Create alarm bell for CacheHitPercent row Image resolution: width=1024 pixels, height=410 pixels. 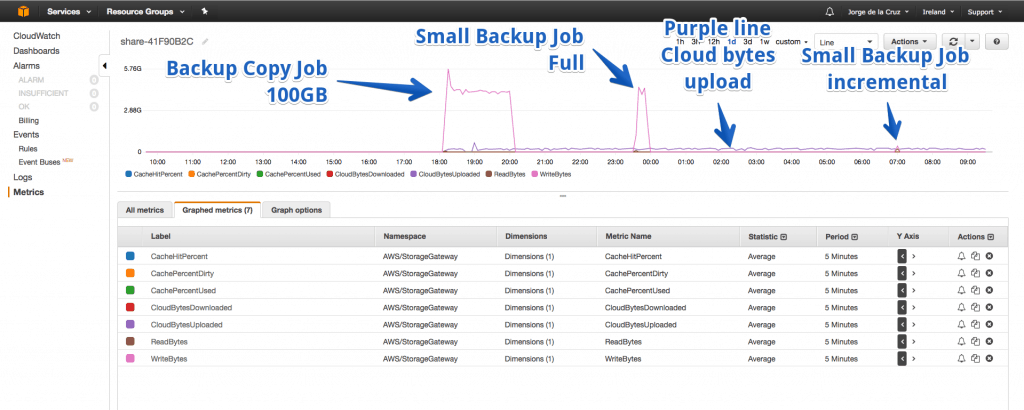(x=961, y=257)
